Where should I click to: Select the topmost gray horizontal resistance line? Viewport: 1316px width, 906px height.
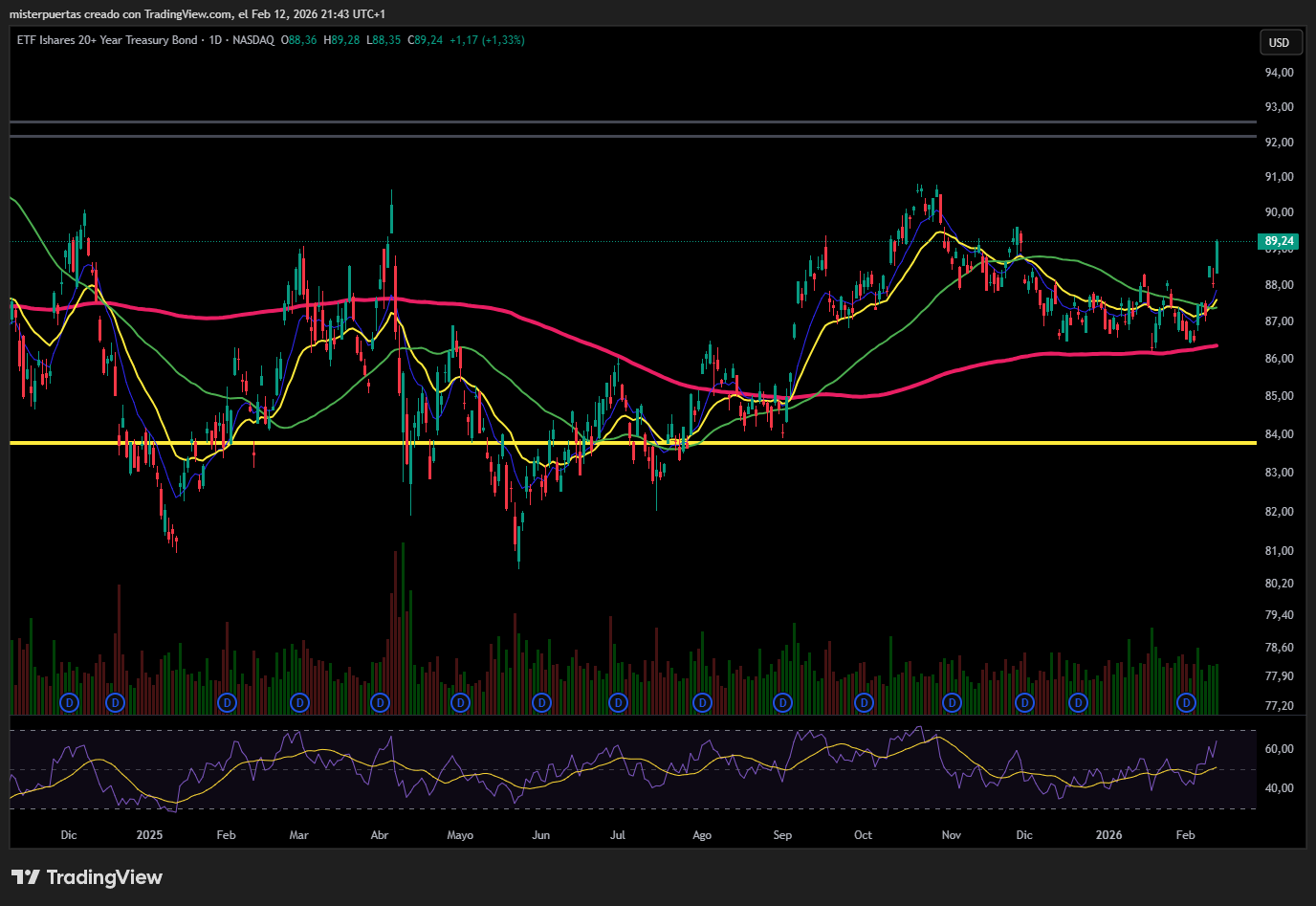(x=633, y=122)
